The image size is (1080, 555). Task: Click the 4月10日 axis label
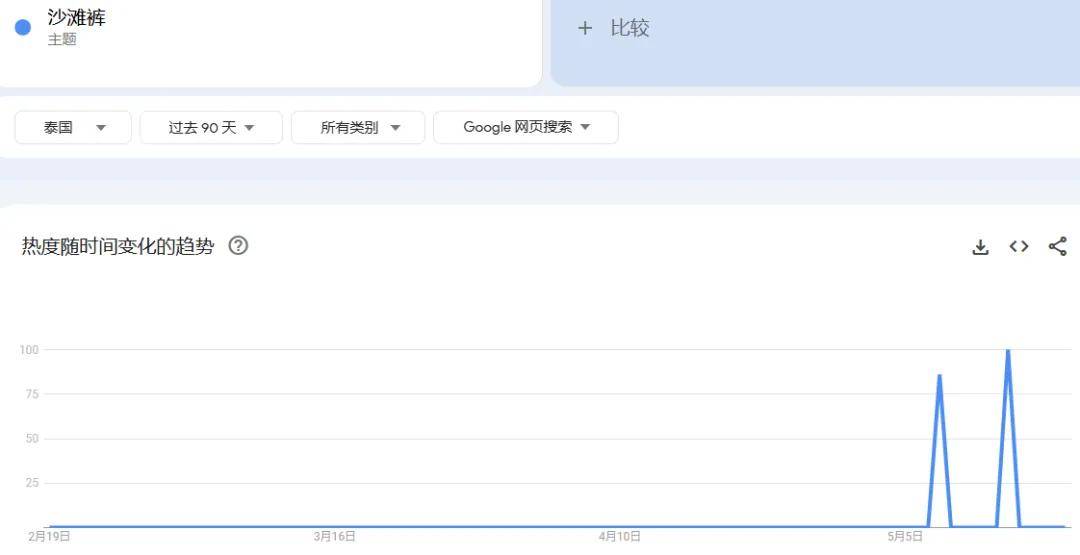point(620,536)
